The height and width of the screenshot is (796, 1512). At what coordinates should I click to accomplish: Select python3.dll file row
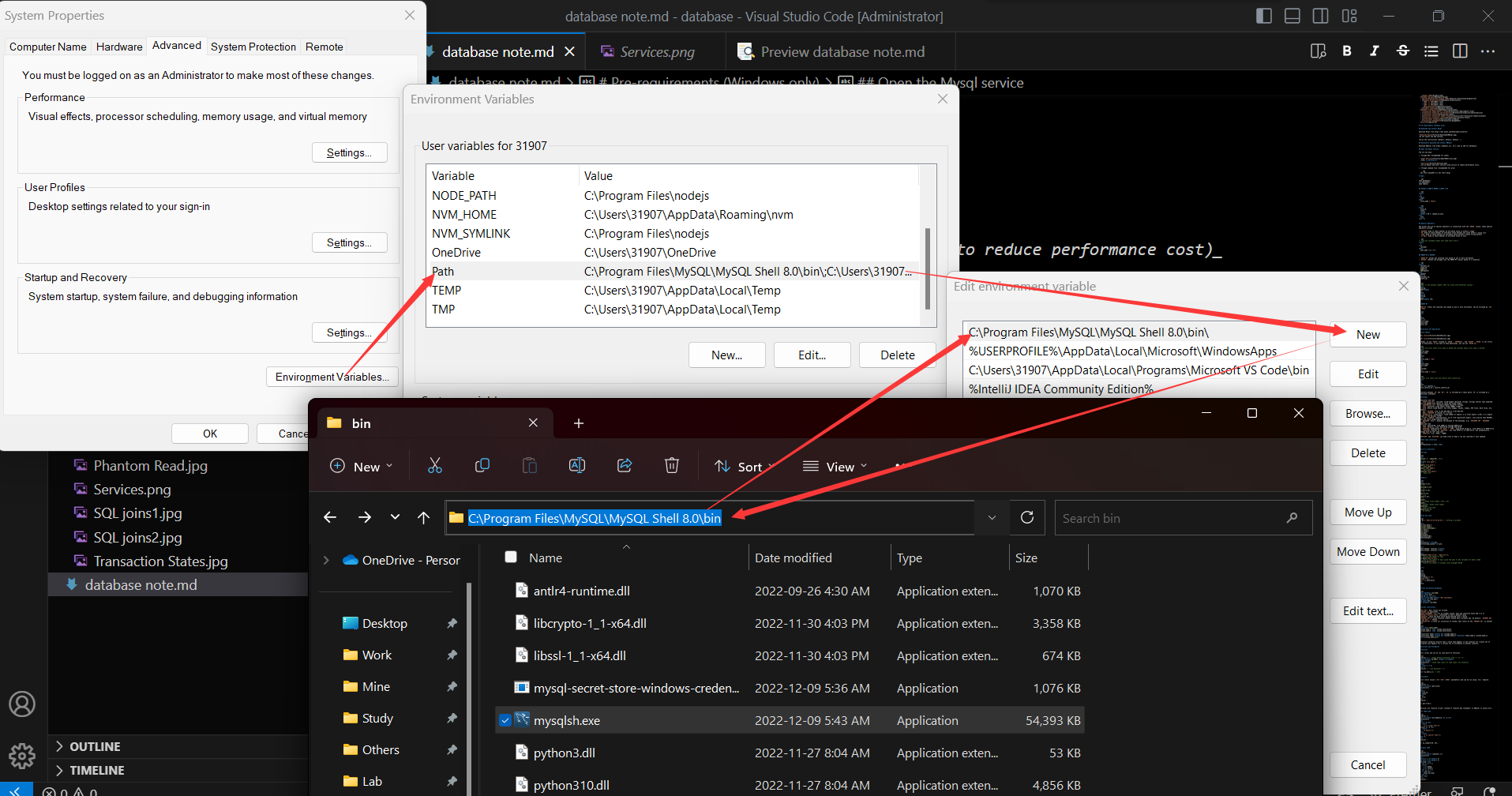[790, 753]
